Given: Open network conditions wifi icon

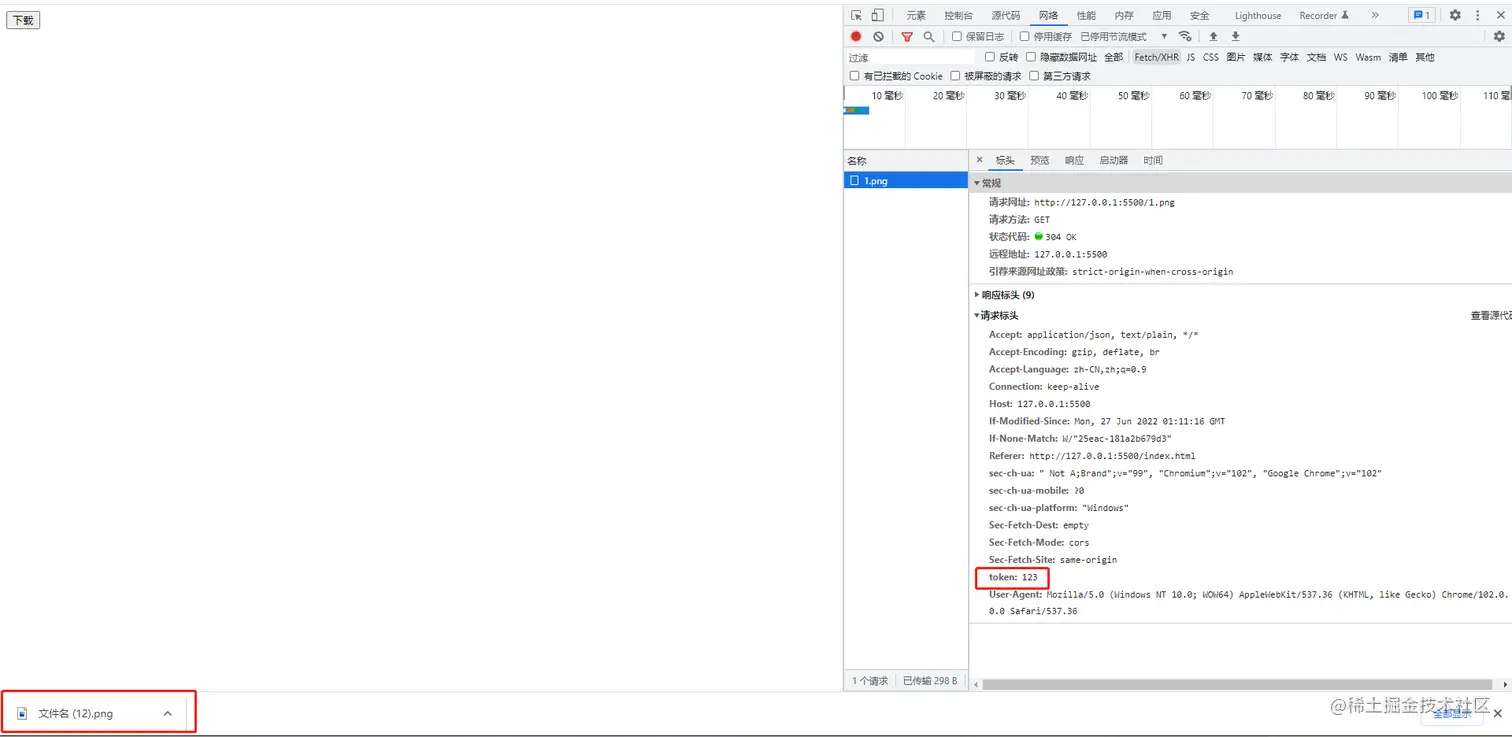Looking at the screenshot, I should [1185, 37].
